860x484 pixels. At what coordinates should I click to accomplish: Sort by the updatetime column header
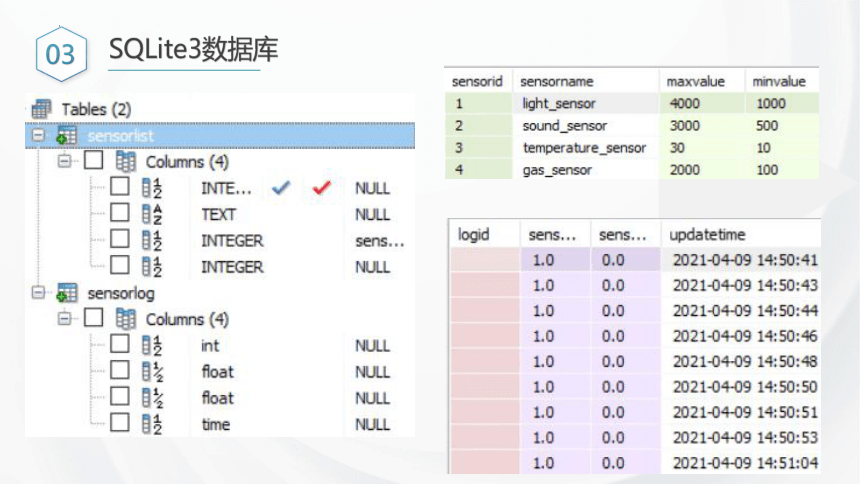[x=741, y=234]
